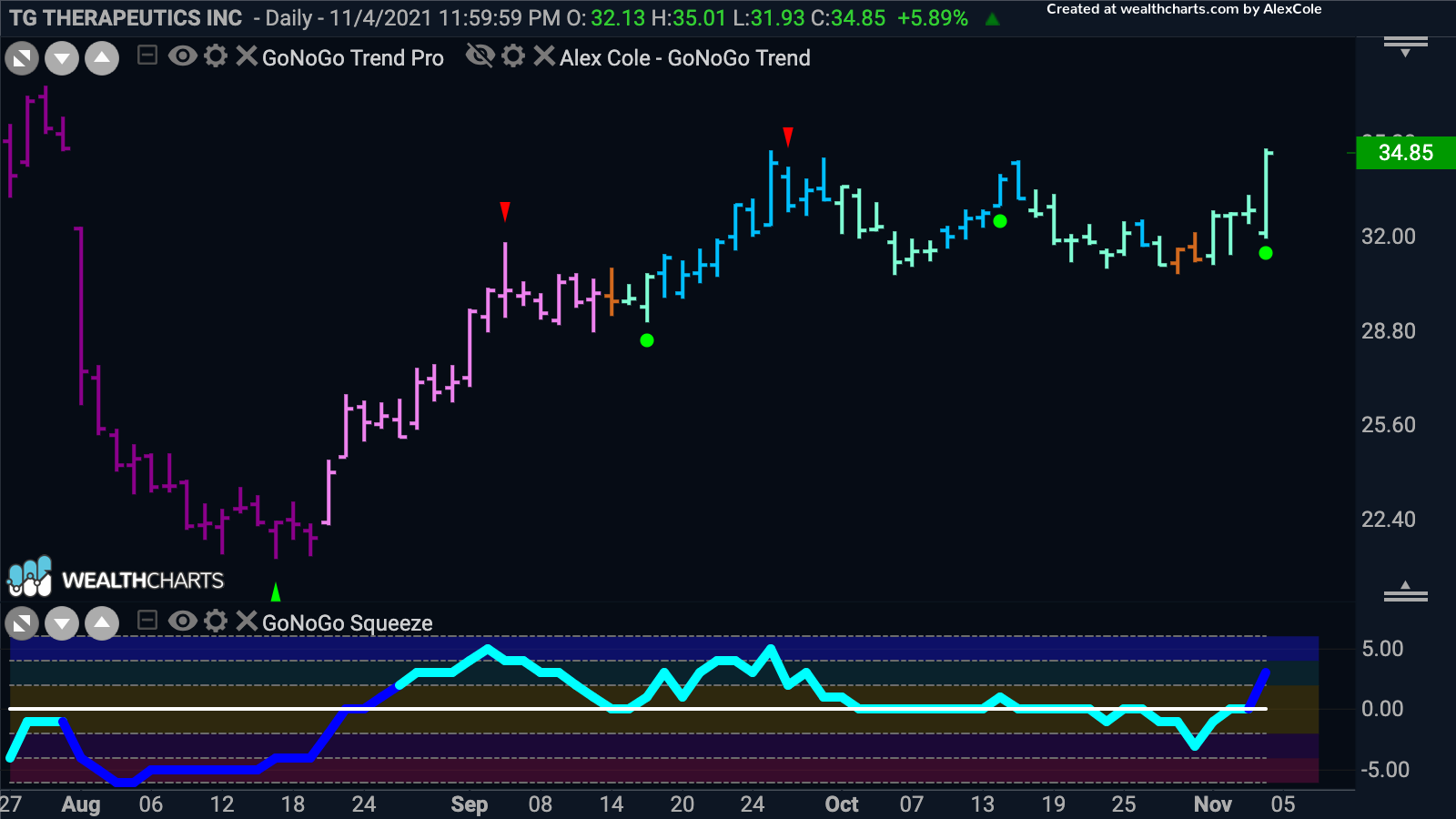Click the top price-scale down-arrow control
This screenshot has width=1456, height=819.
1406,46
